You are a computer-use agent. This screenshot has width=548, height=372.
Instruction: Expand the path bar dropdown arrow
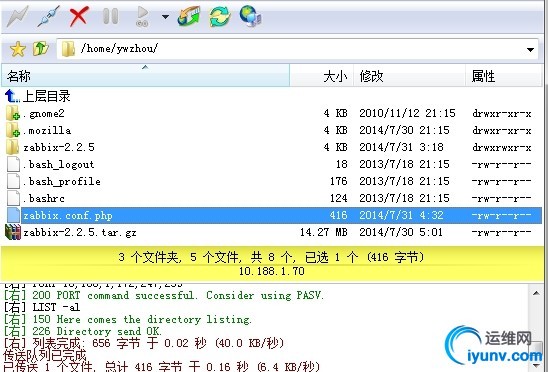pos(530,50)
